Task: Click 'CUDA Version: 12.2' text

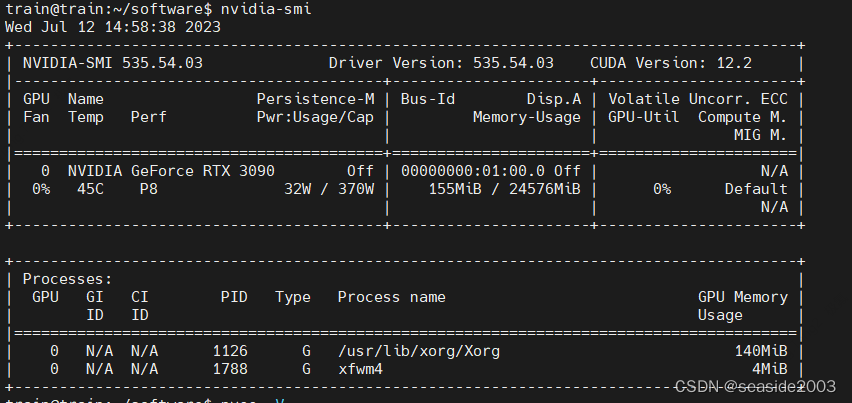Action: click(671, 64)
